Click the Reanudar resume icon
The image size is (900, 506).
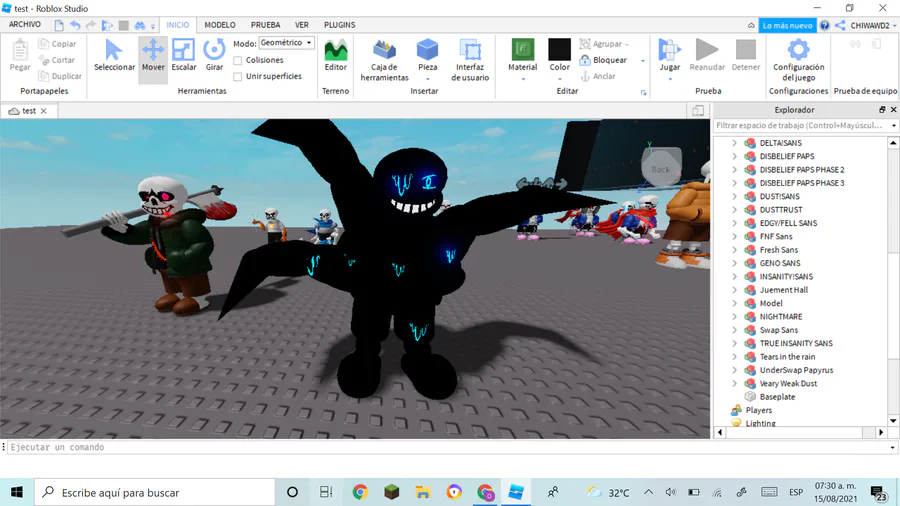pos(707,50)
